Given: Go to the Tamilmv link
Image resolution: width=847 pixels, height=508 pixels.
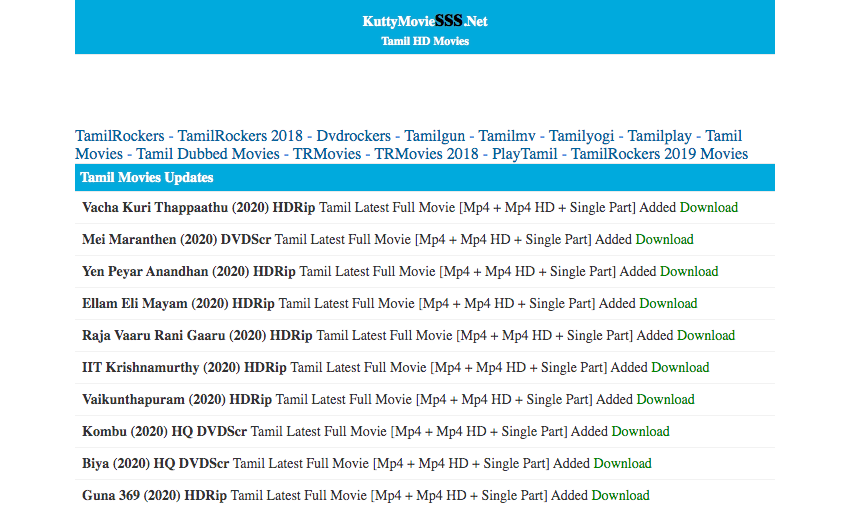Looking at the screenshot, I should click(x=506, y=136).
